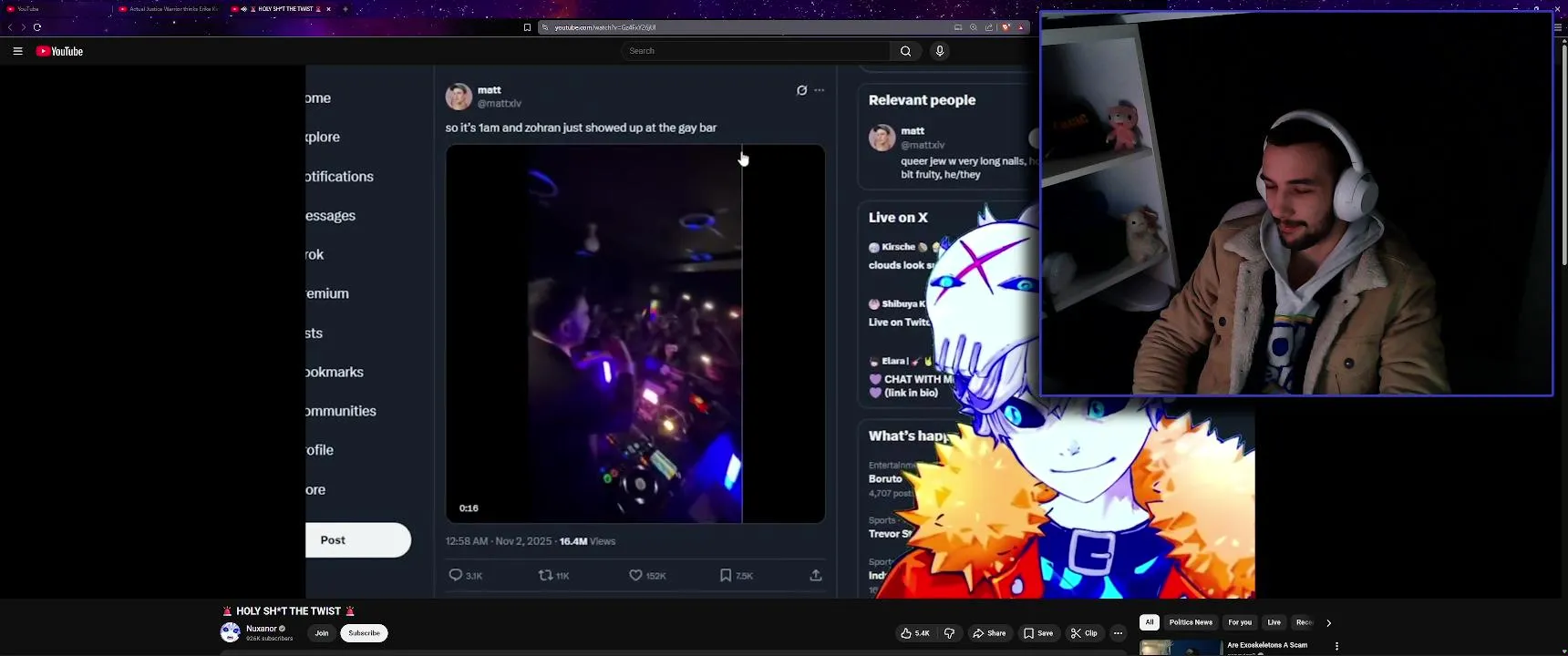Open options menu for Exoskeletons video
This screenshot has width=1568, height=656.
[x=1336, y=646]
